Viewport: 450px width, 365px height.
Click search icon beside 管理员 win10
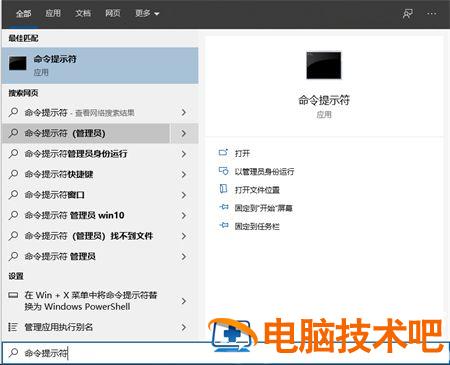click(13, 215)
